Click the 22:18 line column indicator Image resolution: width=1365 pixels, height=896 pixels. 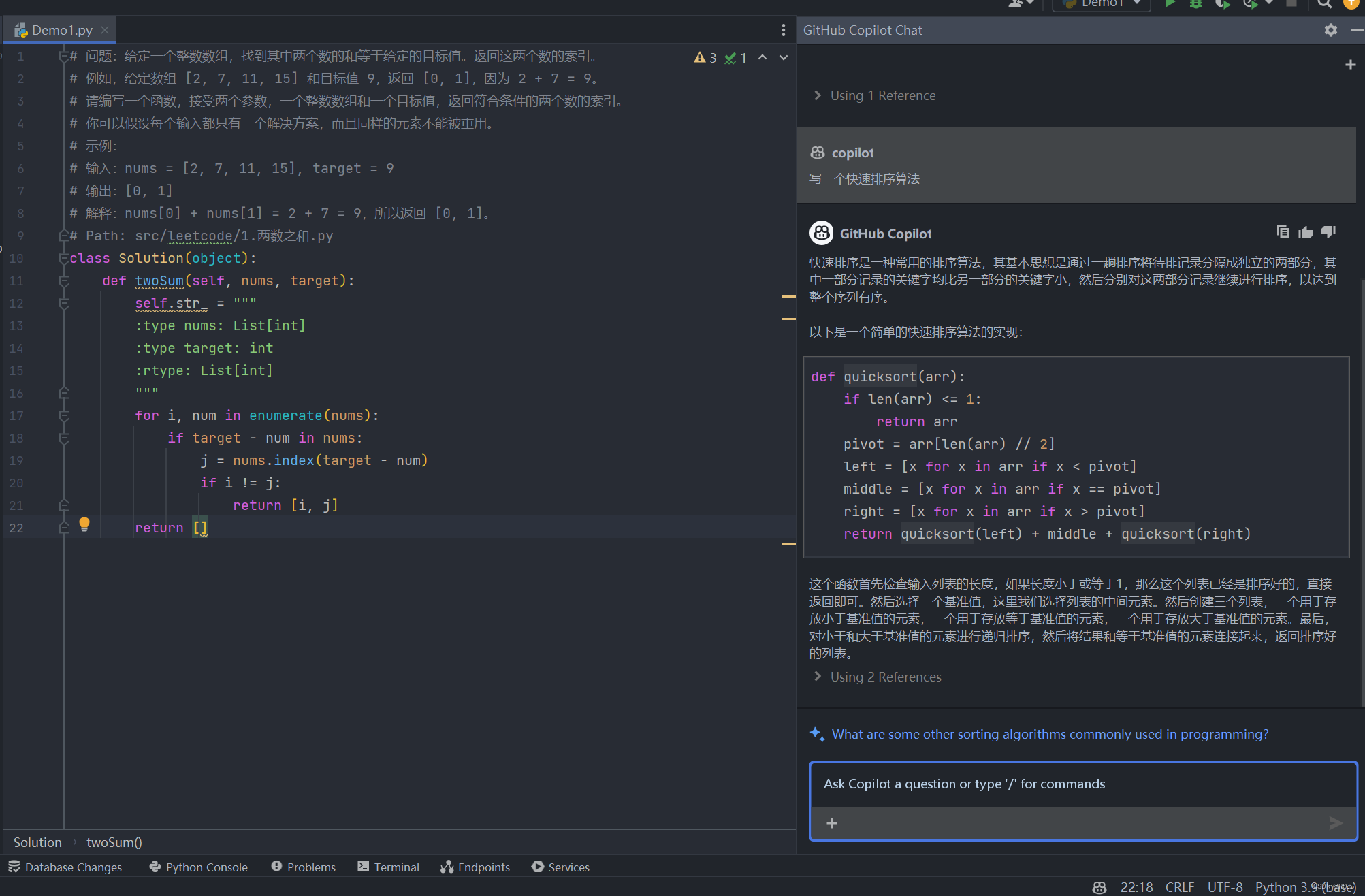[1137, 887]
